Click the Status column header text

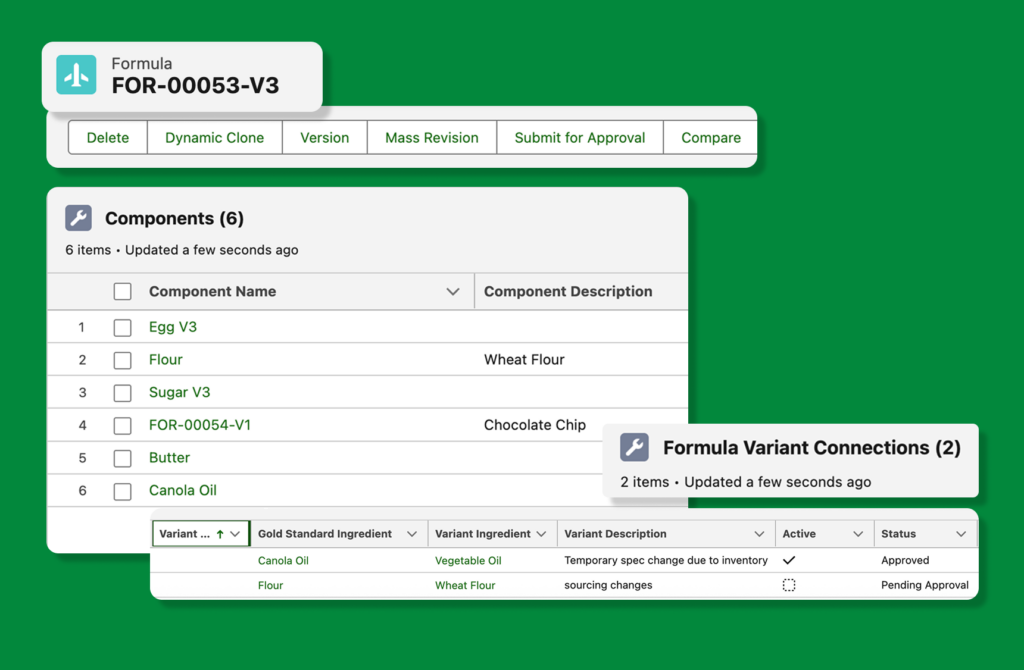(899, 534)
